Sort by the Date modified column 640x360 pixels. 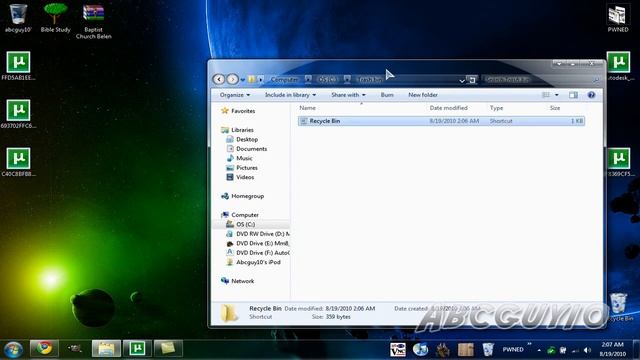tap(448, 108)
